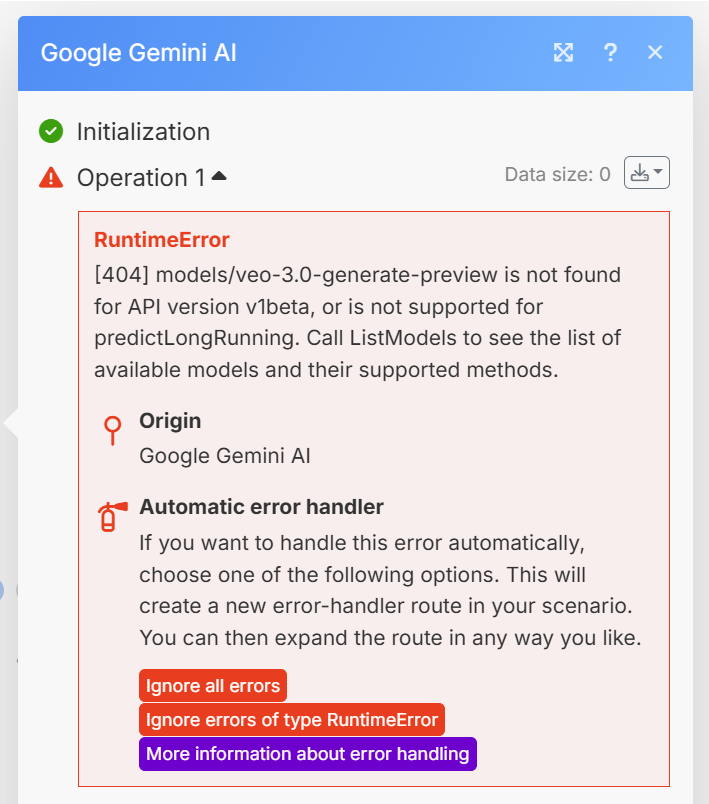The image size is (709, 804).
Task: Click the RuntimeError heading
Action: click(x=162, y=240)
